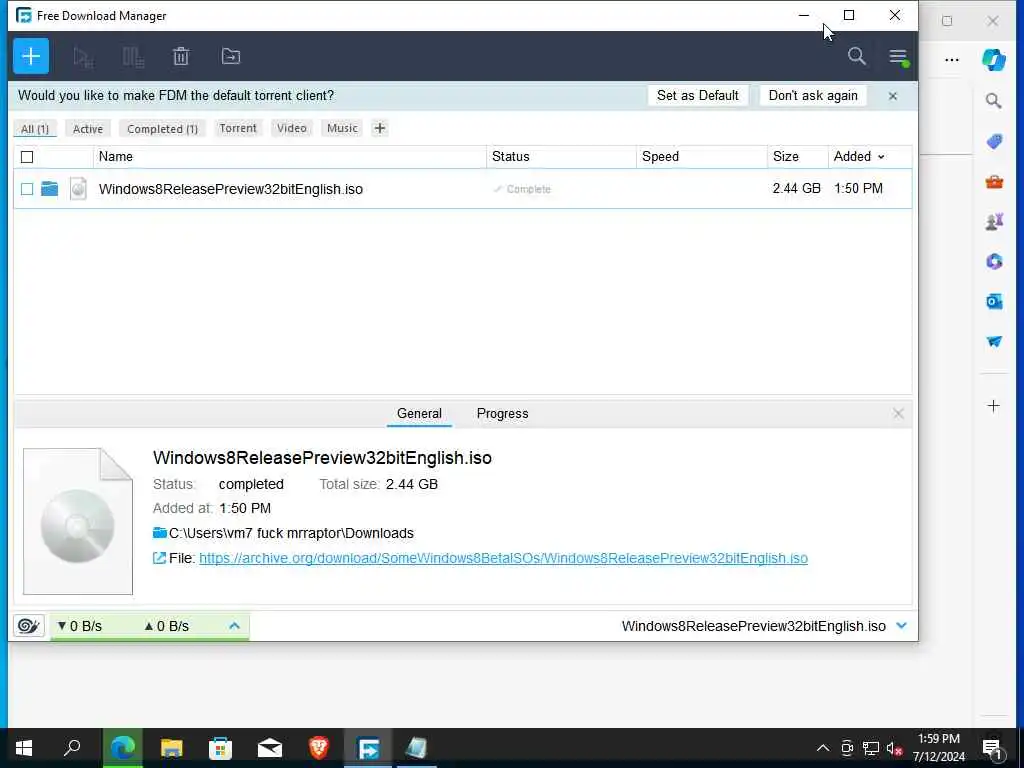Switch to Microsoft Edge on taskbar
1024x768 pixels.
(x=122, y=748)
